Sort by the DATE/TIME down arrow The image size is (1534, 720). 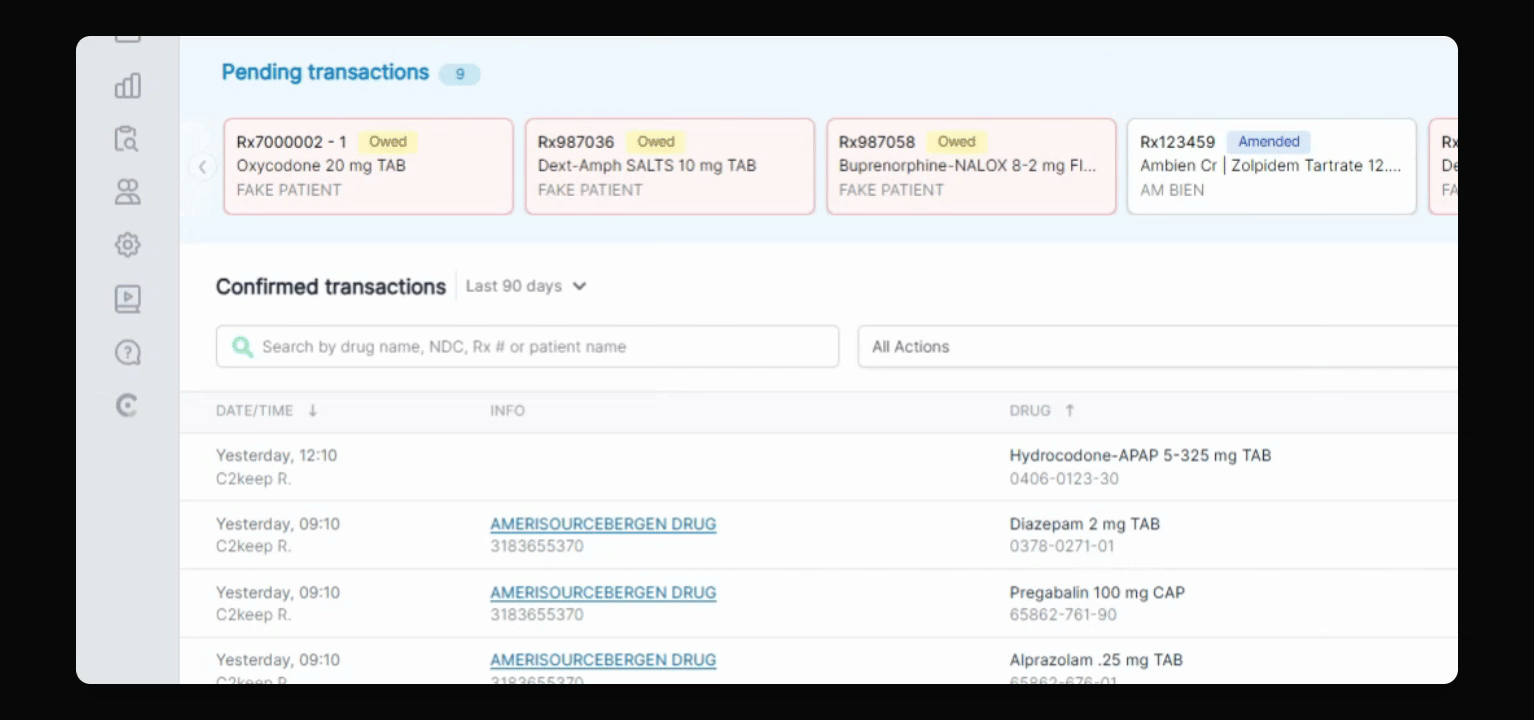click(x=313, y=411)
